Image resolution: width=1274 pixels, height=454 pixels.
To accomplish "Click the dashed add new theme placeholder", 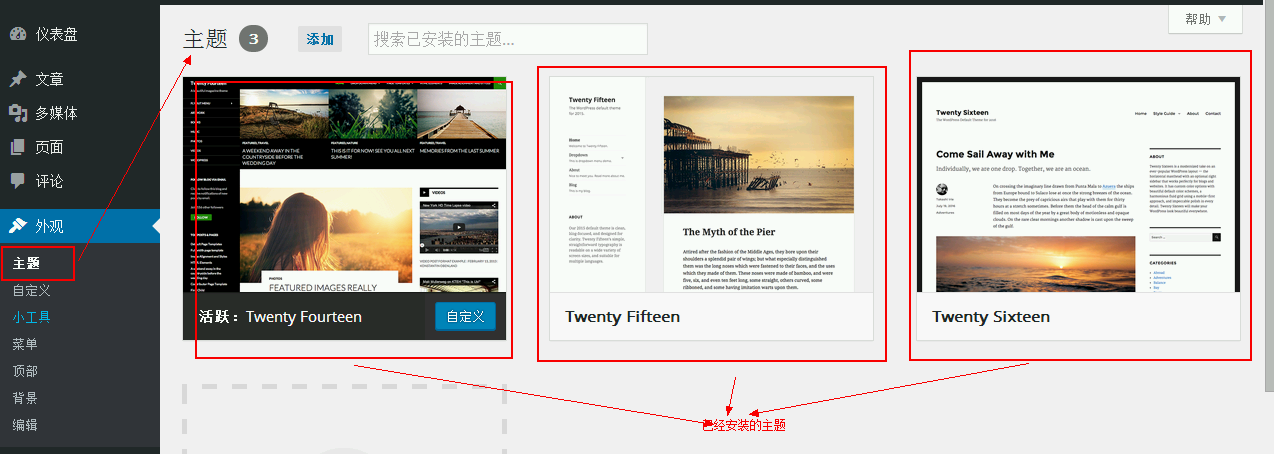I will 345,420.
